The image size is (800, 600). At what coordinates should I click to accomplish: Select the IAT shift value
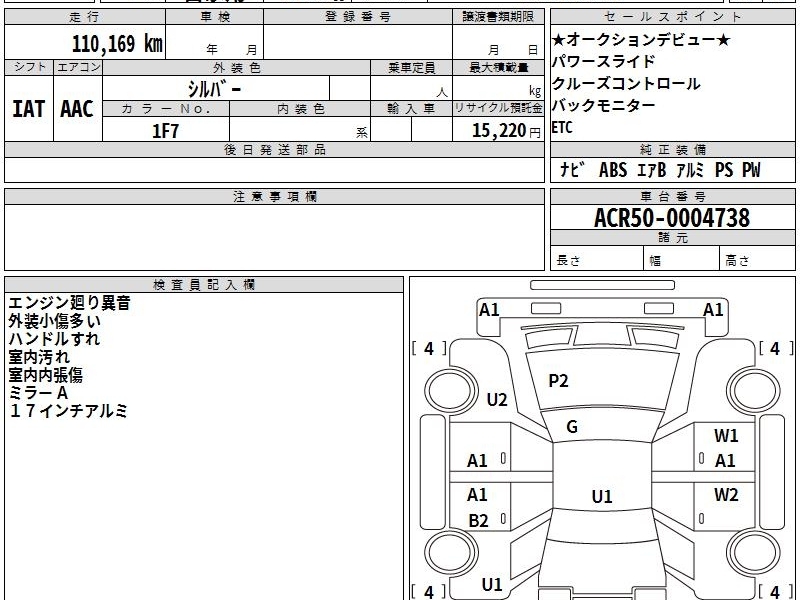click(x=29, y=109)
